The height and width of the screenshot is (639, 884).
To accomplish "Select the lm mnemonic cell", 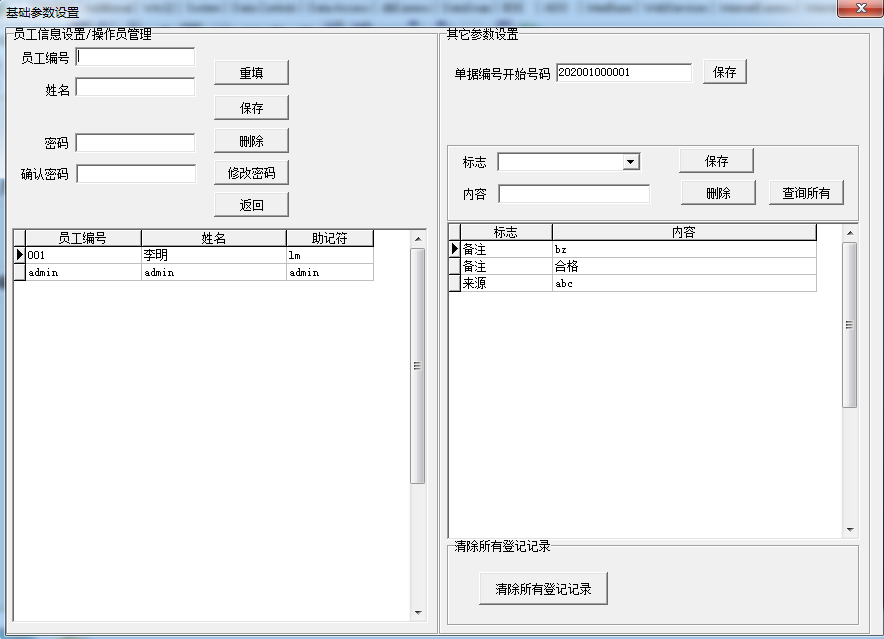I will coord(330,255).
